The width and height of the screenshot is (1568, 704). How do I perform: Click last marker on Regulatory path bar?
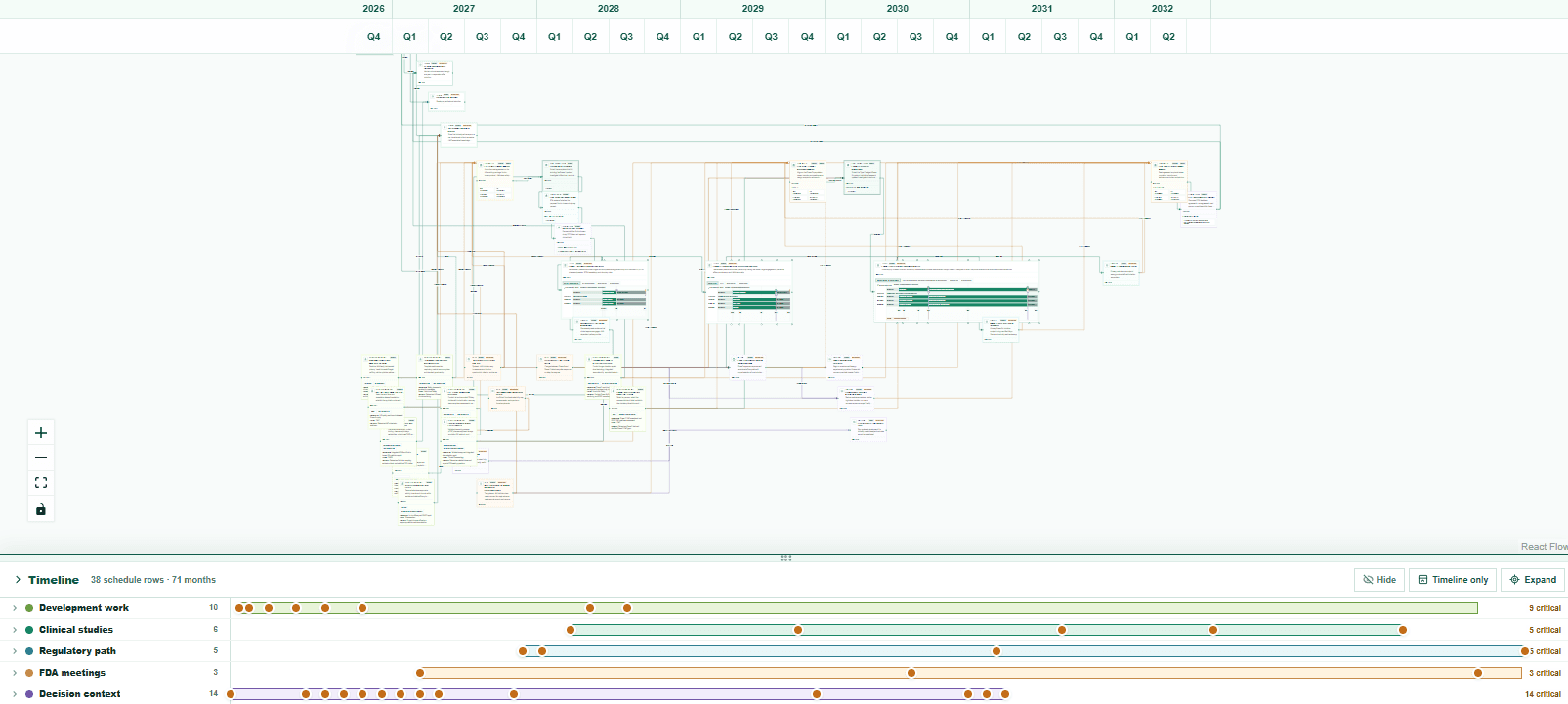pos(1525,651)
